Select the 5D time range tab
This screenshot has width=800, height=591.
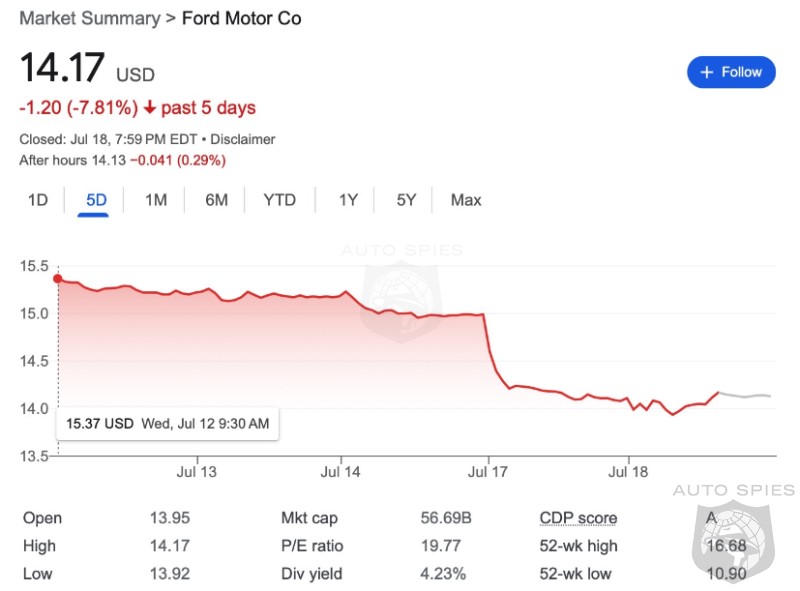pos(96,200)
